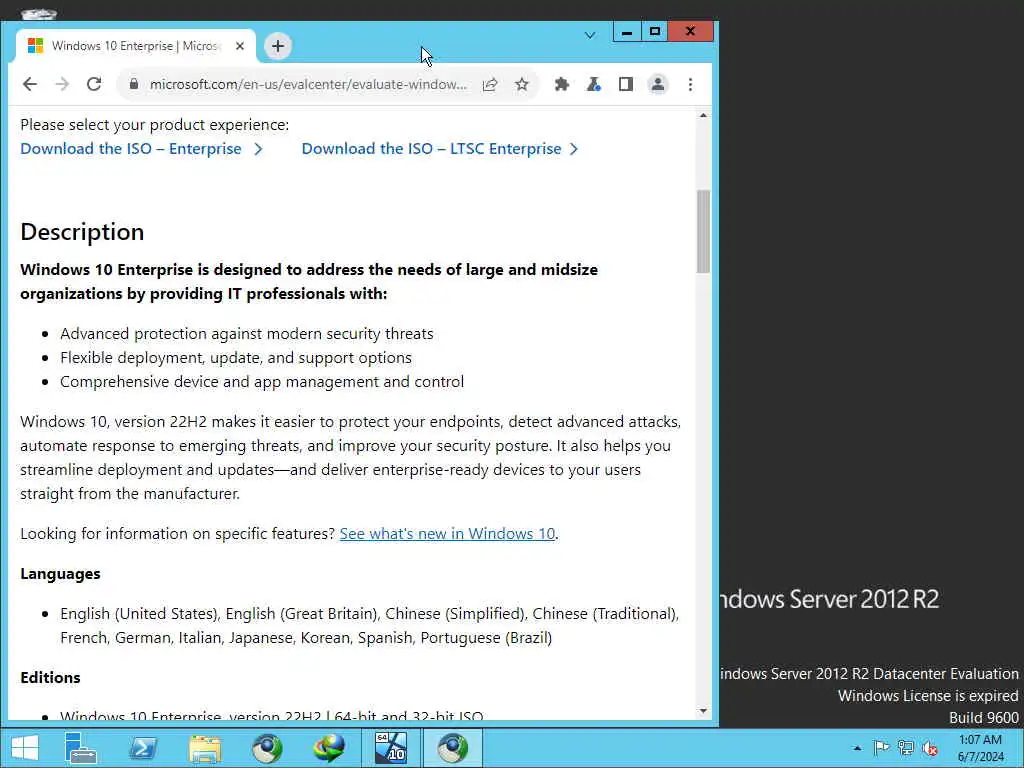
Task: Minimize the browser window
Action: point(627,31)
